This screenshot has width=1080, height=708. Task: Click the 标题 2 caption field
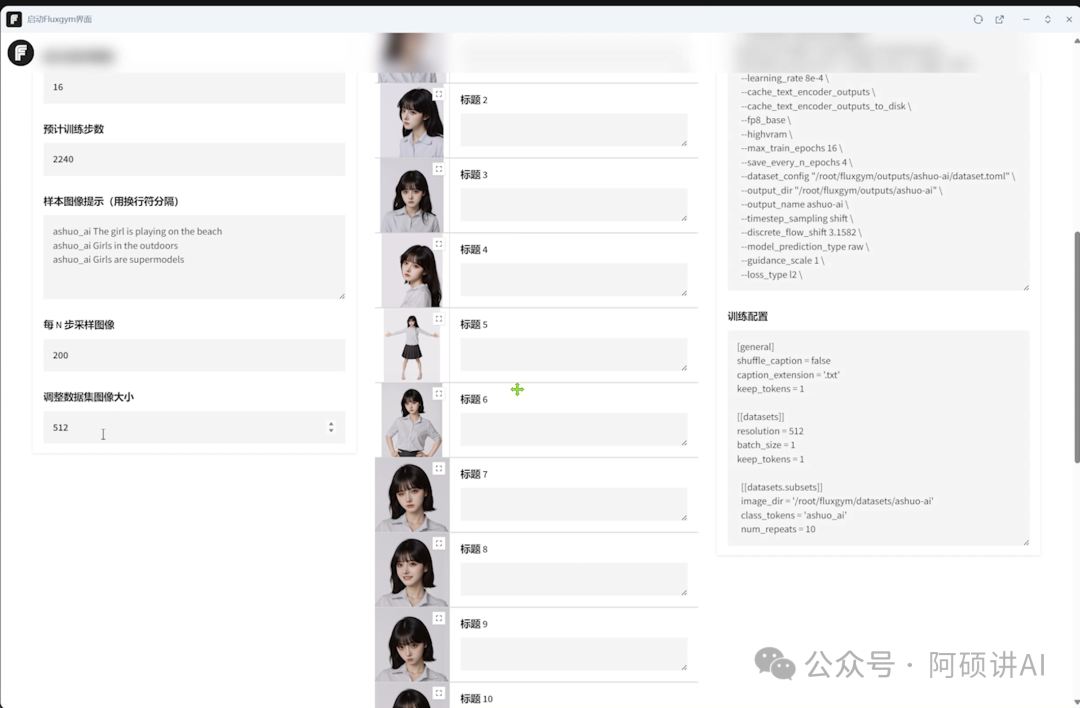point(574,130)
